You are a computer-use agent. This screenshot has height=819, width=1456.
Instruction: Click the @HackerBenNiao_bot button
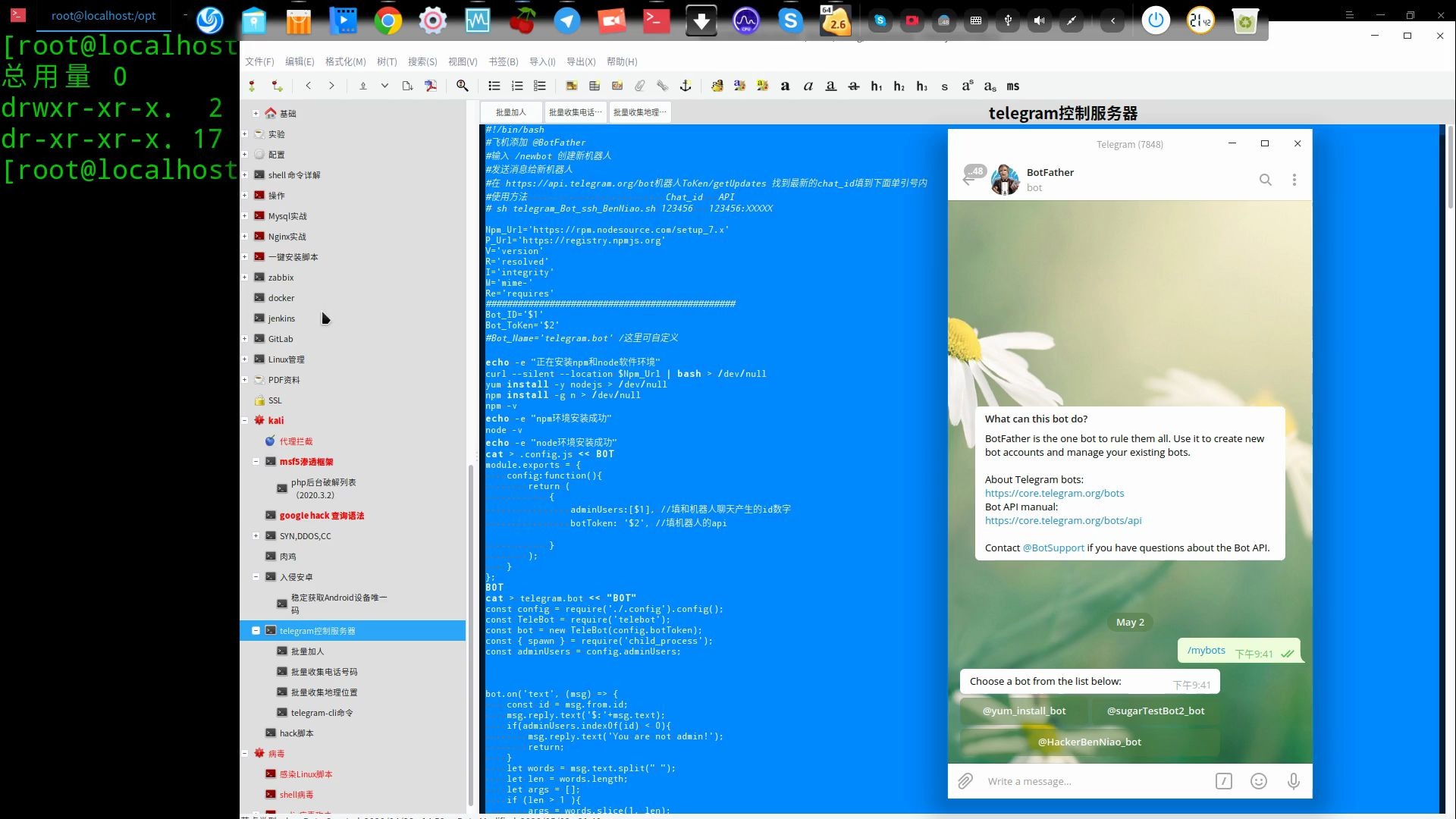[1090, 742]
